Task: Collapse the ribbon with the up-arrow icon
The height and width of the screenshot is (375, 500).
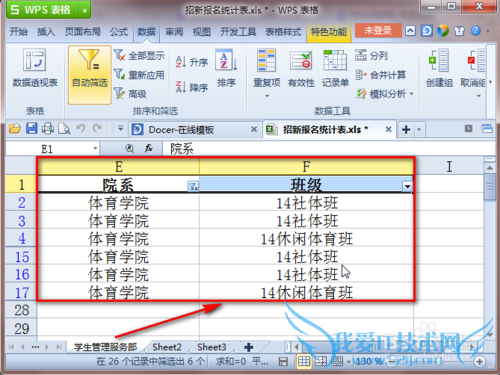Action: (410, 31)
